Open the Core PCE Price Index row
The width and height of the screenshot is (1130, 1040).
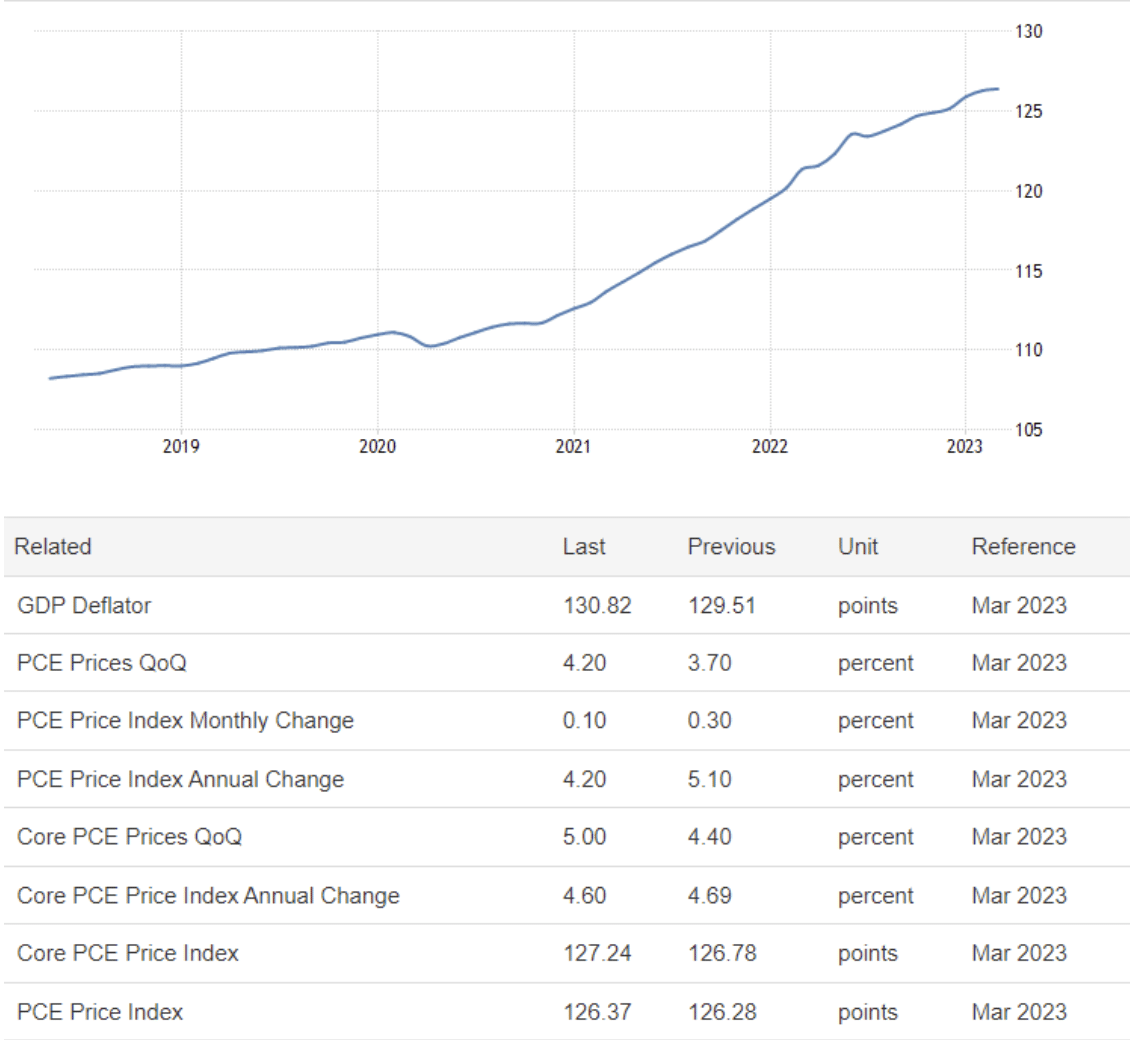(x=127, y=953)
